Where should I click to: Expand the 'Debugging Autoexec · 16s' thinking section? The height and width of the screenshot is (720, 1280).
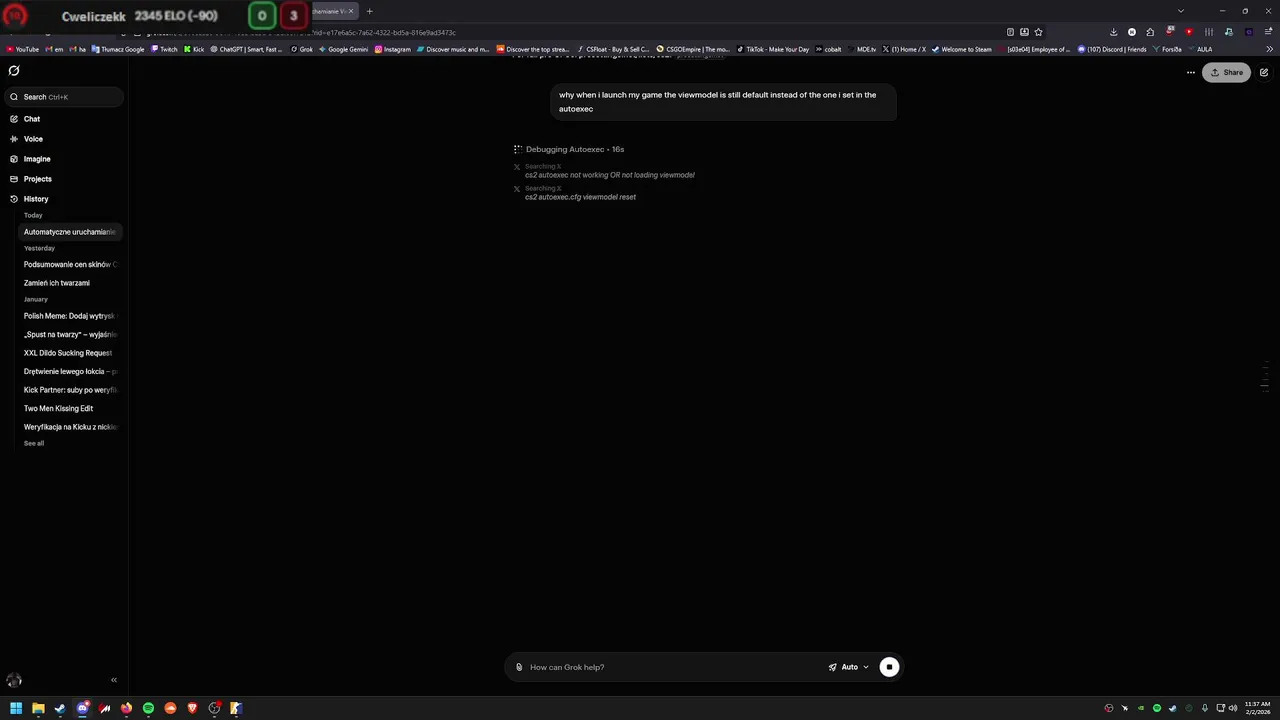[x=569, y=149]
